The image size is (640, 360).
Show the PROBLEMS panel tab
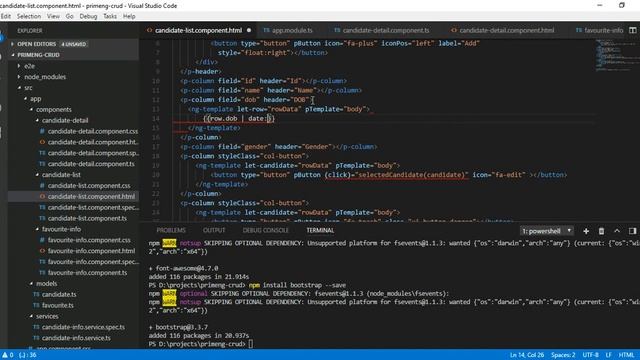171,231
